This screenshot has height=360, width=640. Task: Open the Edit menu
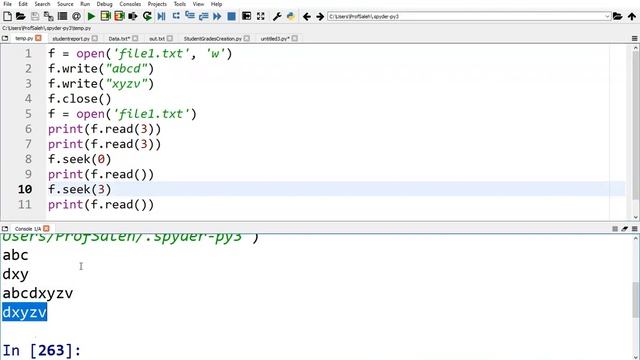click(23, 4)
